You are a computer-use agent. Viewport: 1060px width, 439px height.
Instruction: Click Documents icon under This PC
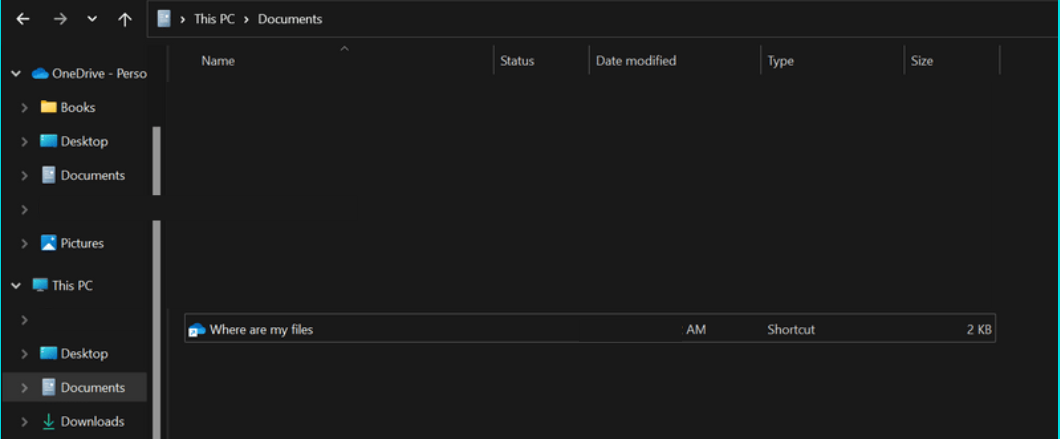tap(48, 387)
